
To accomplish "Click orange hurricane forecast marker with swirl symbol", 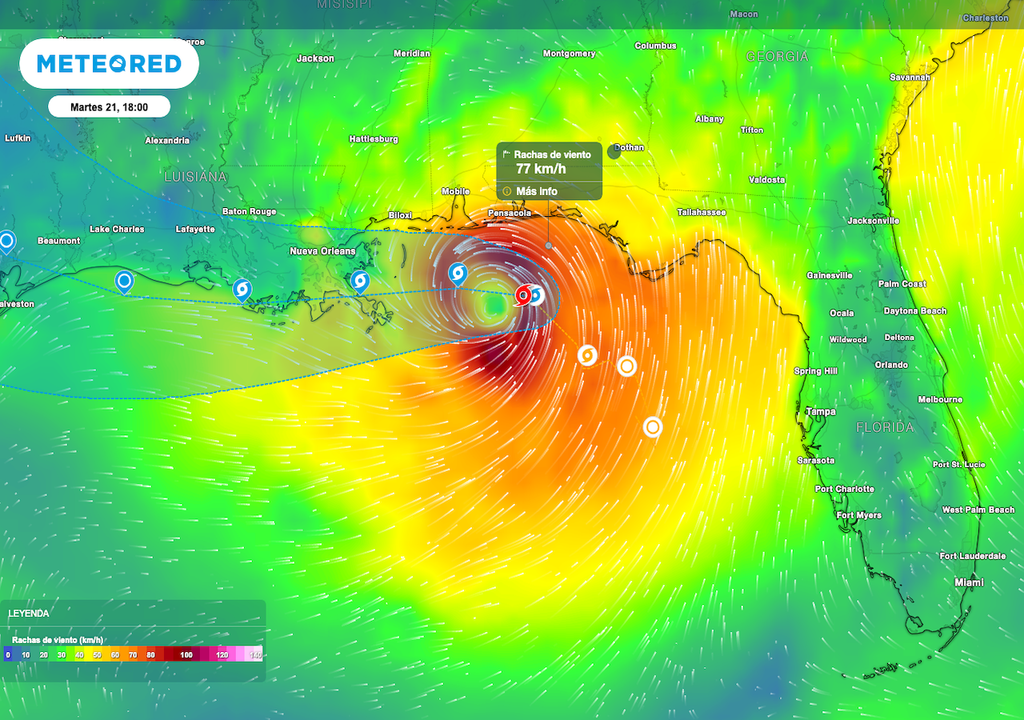I will click(x=587, y=355).
